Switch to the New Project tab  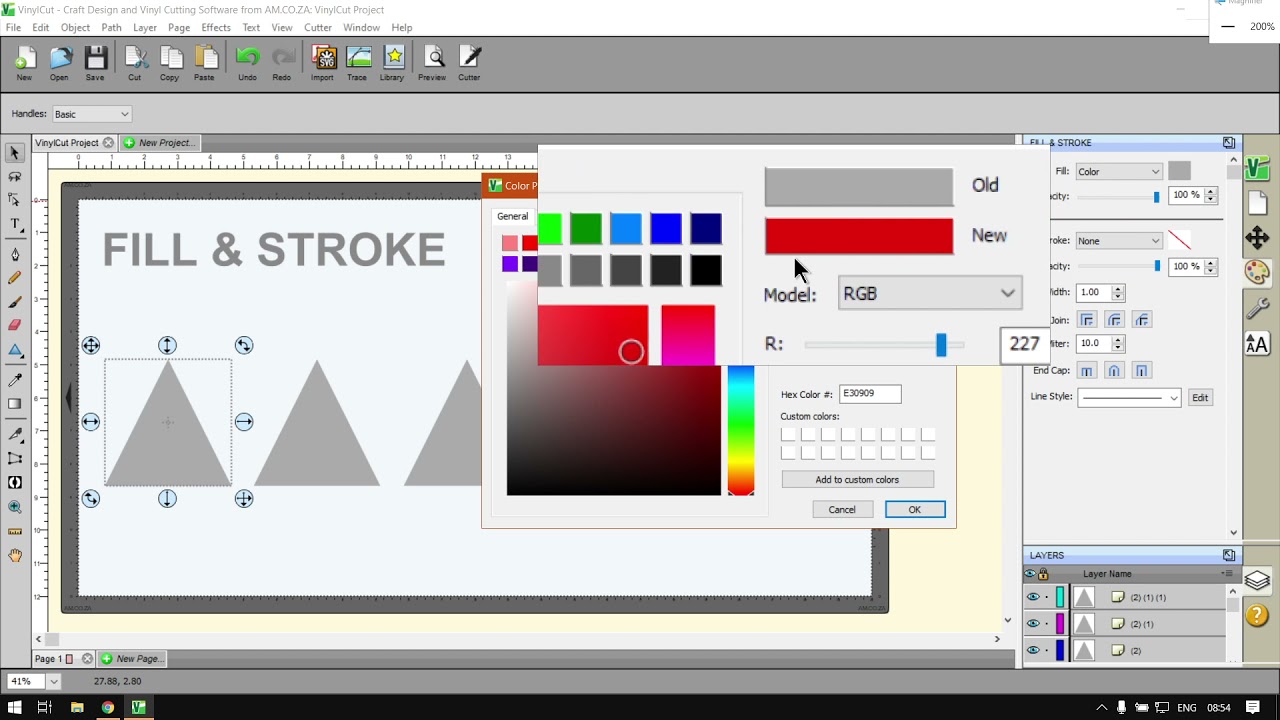[x=162, y=143]
